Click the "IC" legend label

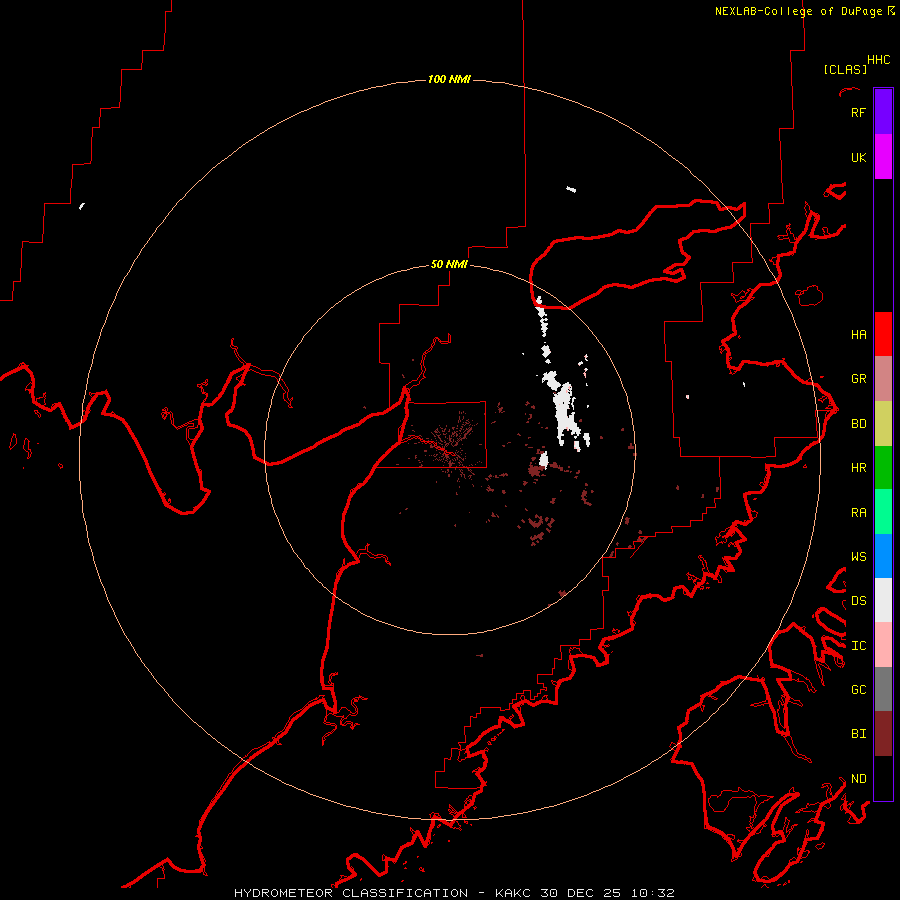[x=858, y=646]
